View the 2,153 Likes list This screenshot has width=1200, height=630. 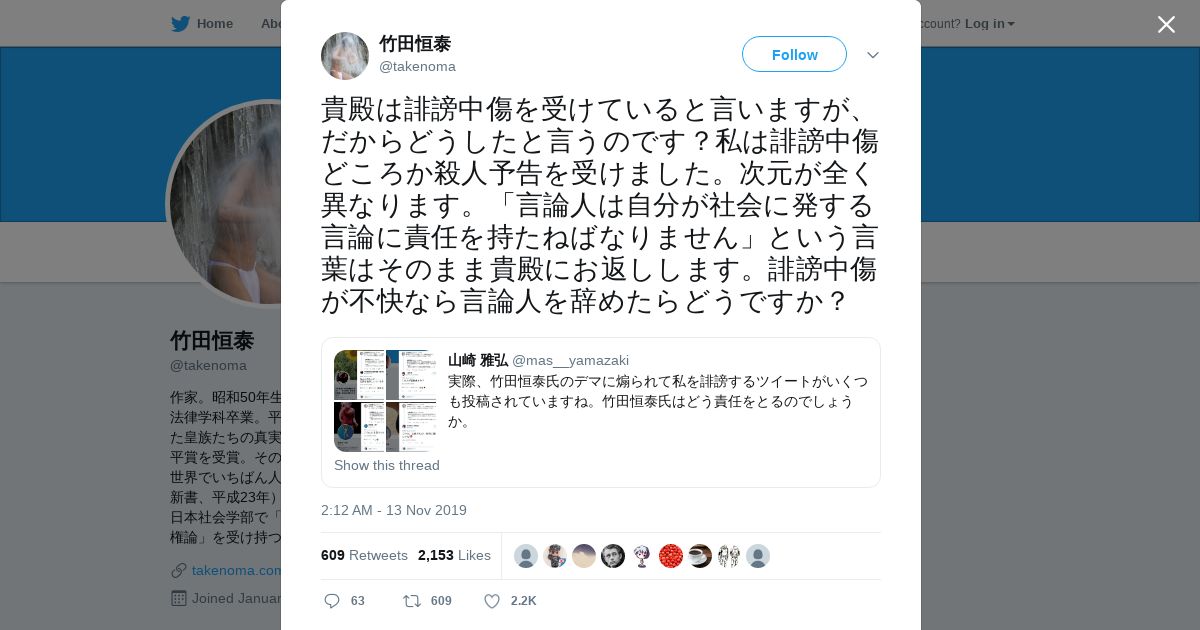(454, 555)
